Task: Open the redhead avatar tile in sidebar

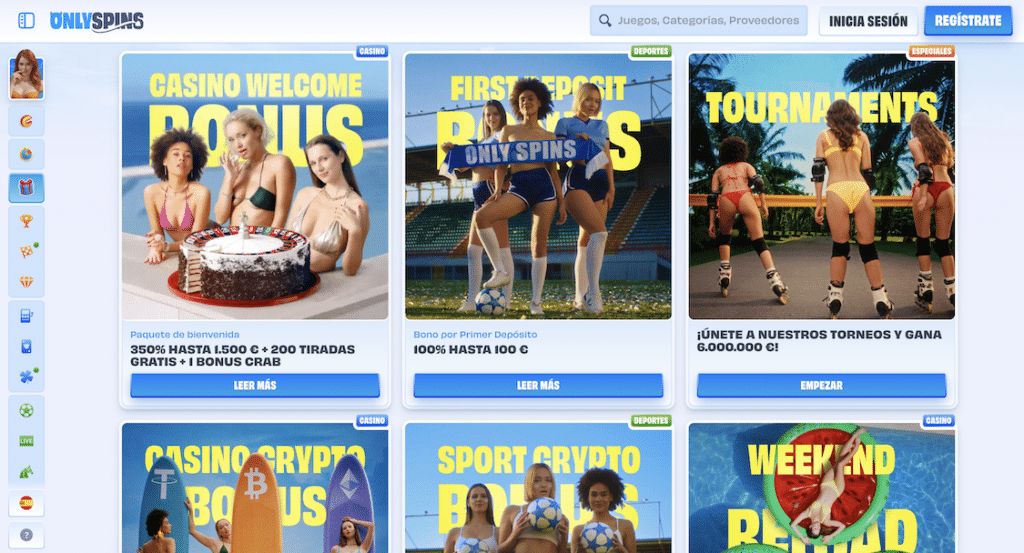Action: point(26,74)
